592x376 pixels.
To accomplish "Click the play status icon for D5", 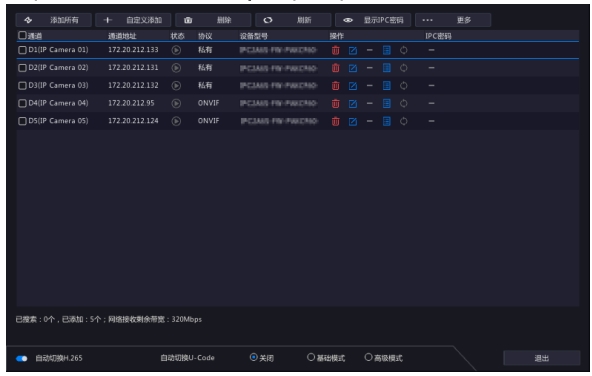I will (176, 121).
